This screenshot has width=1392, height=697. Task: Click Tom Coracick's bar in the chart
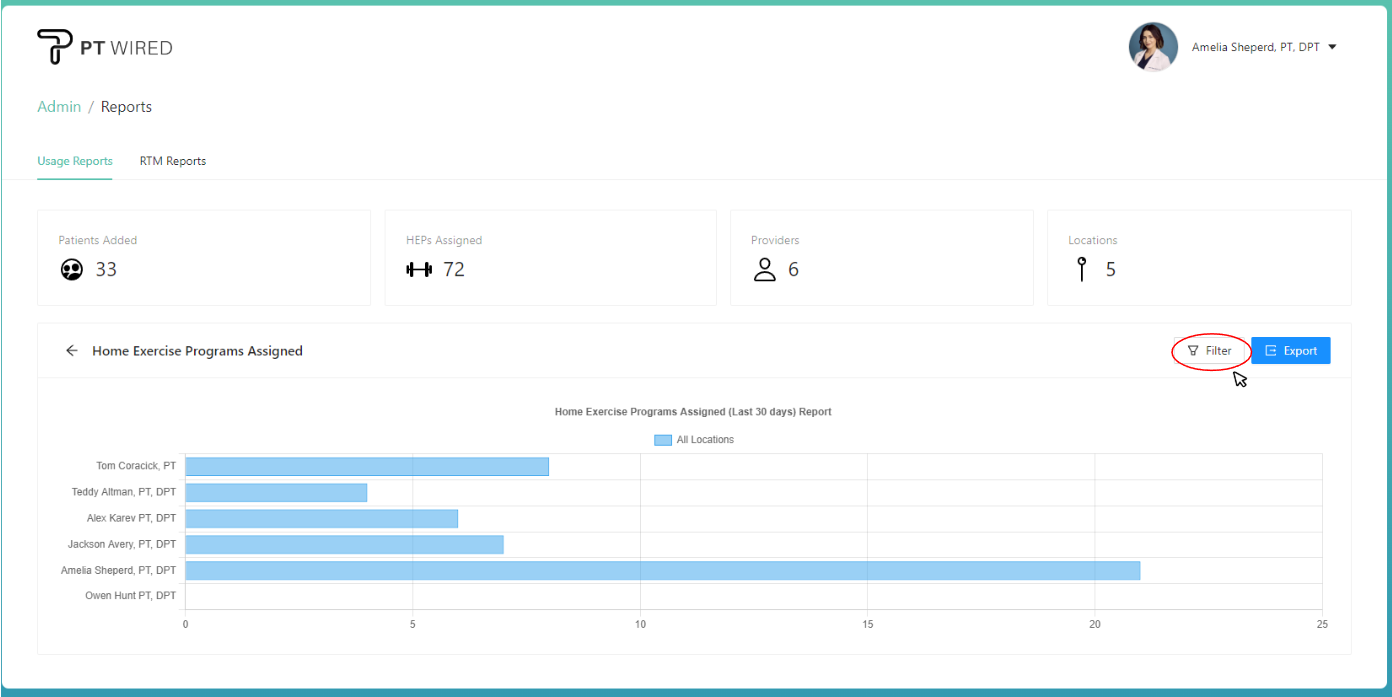point(366,466)
